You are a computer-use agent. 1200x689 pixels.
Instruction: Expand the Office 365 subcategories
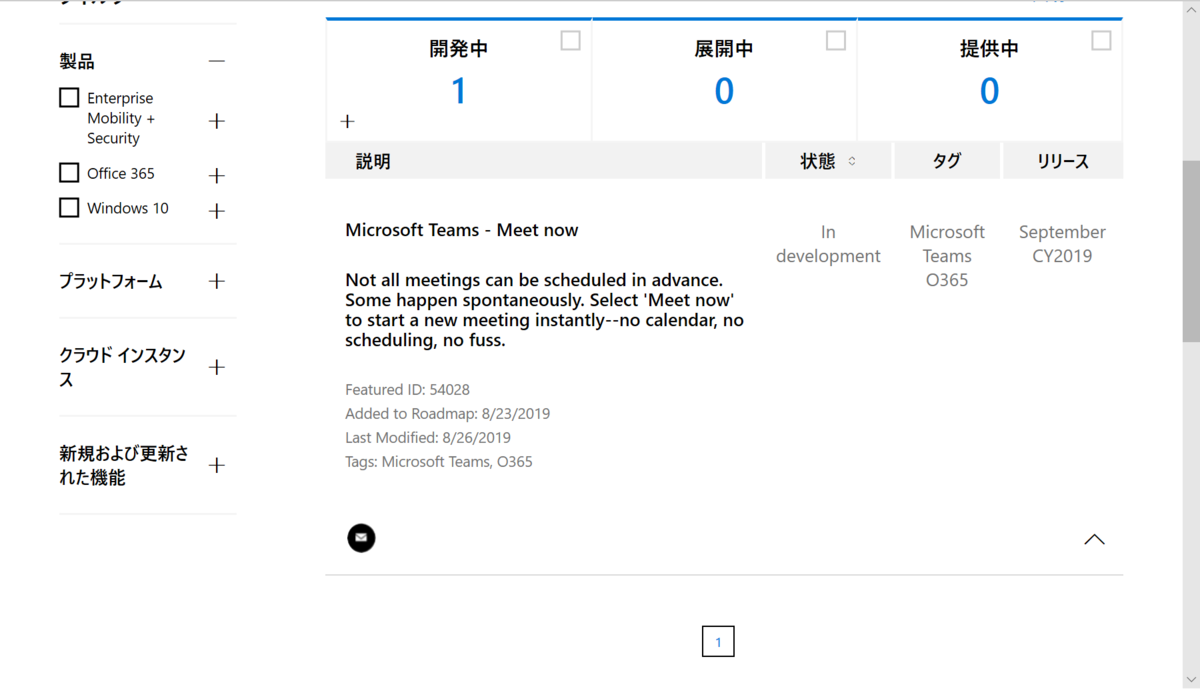click(216, 175)
